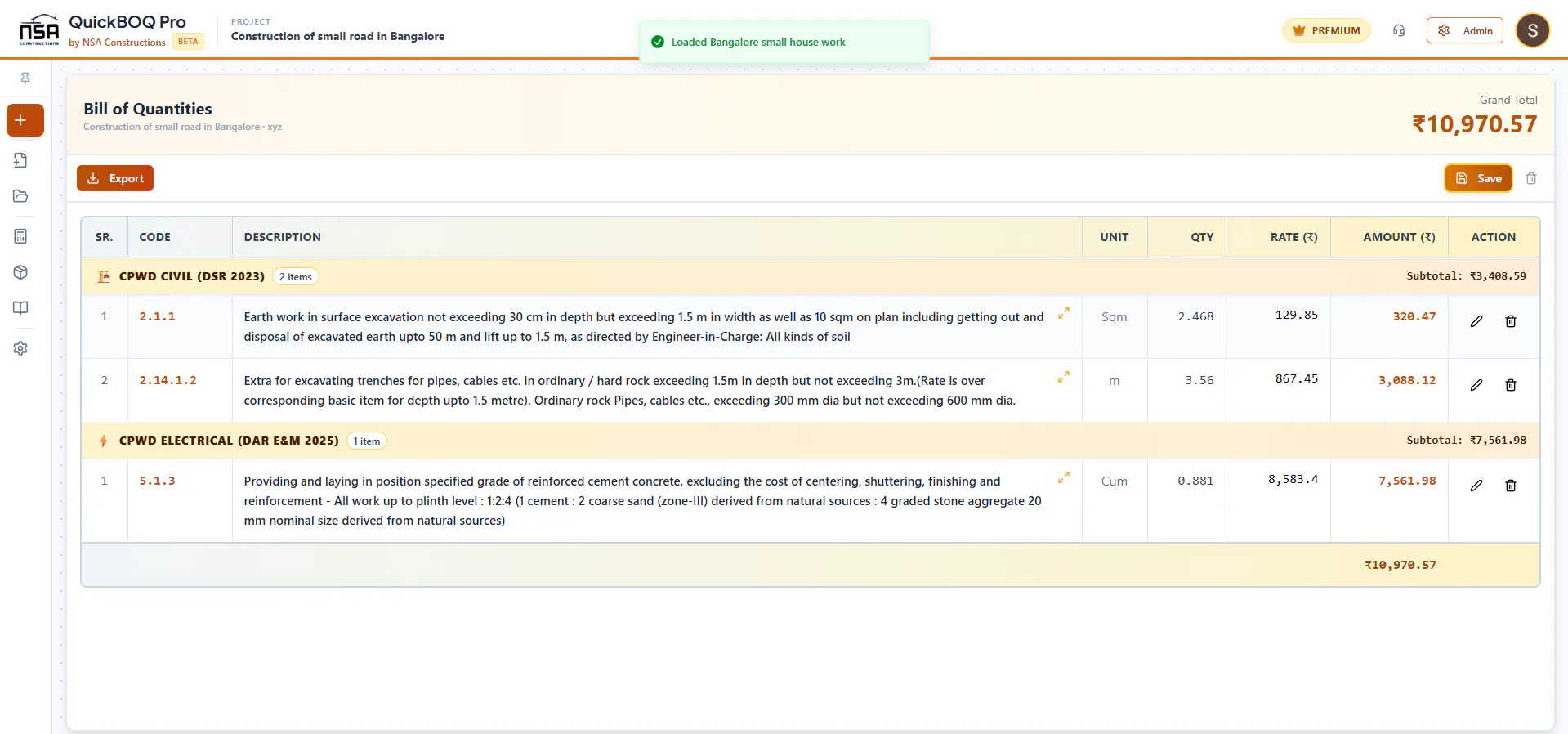The height and width of the screenshot is (734, 1568).
Task: Click the table footer total ₹10,970.57
Action: click(1400, 565)
